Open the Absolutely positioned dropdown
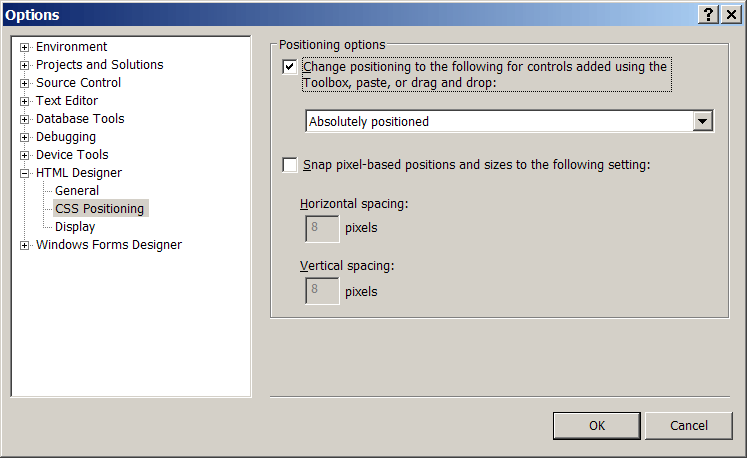Screen dimensions: 747x458 pos(703,121)
